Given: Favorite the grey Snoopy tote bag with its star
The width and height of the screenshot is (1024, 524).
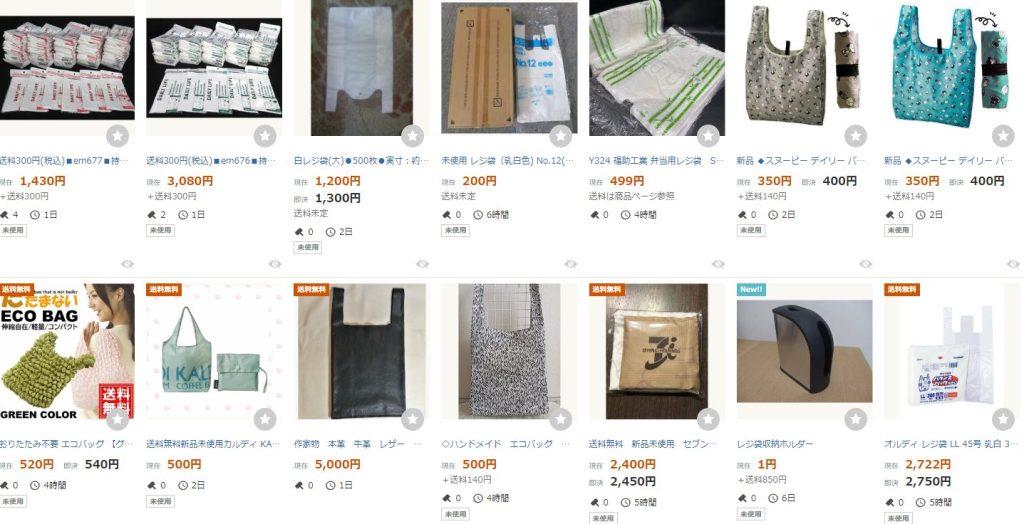Looking at the screenshot, I should point(856,136).
